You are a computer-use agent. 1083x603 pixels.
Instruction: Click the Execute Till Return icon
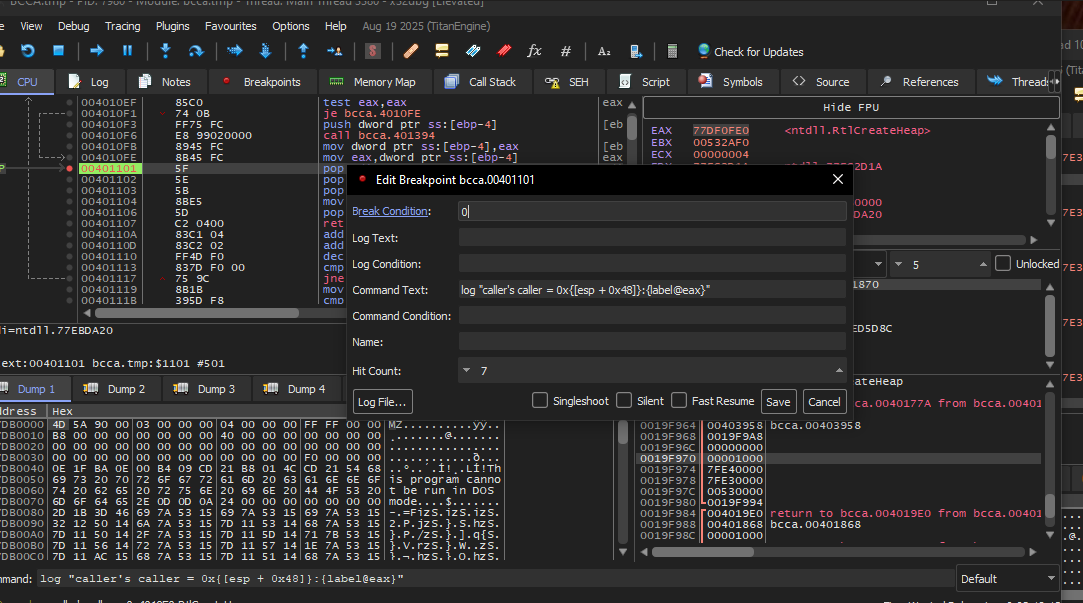[x=303, y=50]
